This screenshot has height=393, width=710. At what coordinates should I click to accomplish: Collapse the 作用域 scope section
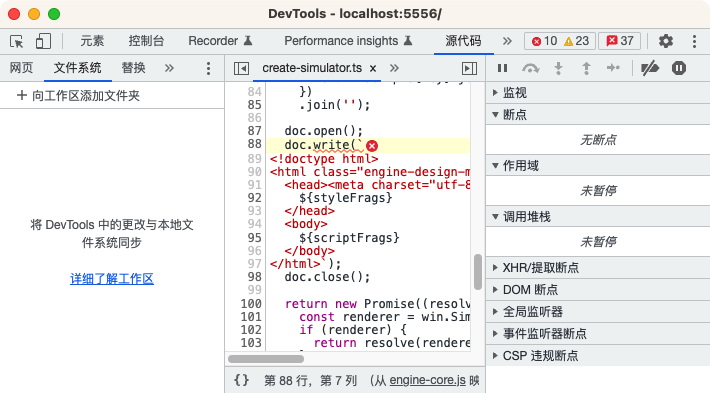598,166
